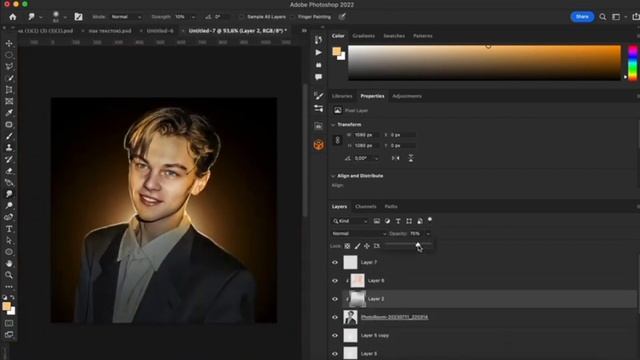Click the blue Share button
This screenshot has width=640, height=360.
click(x=582, y=17)
